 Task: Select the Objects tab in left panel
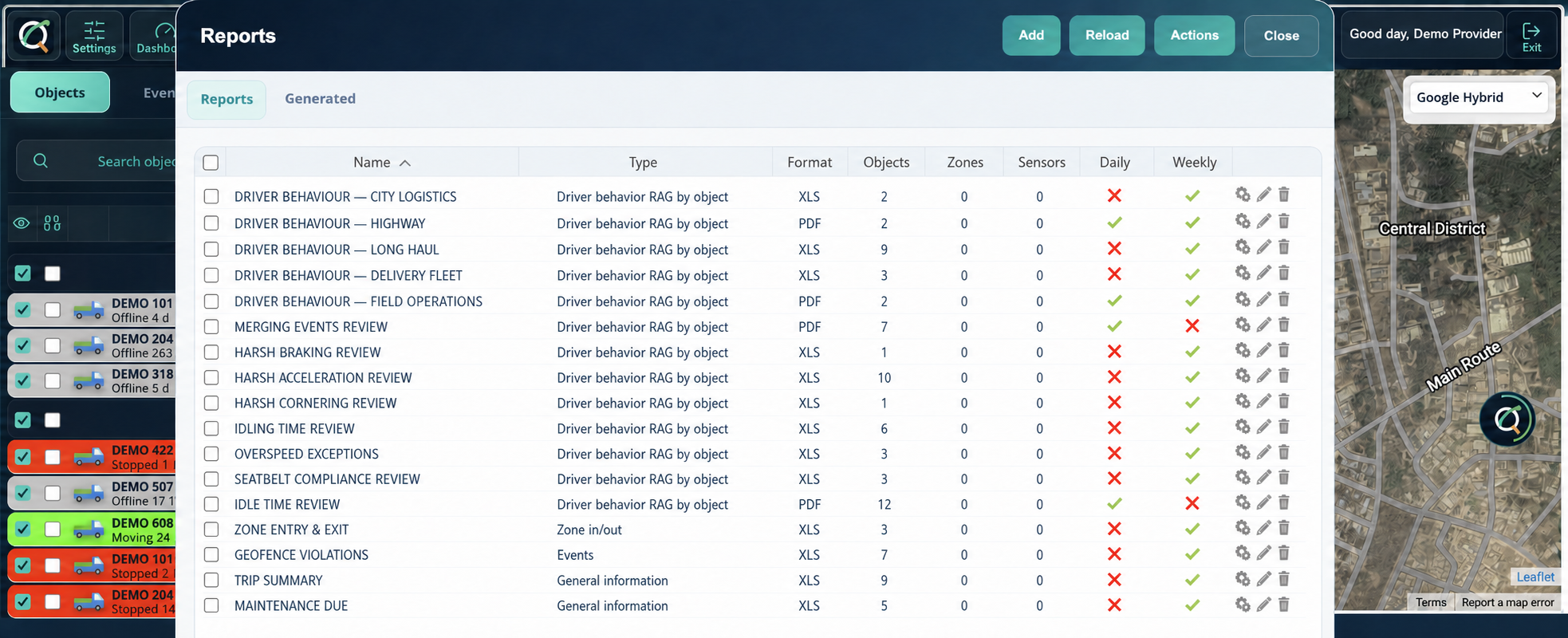pyautogui.click(x=60, y=93)
